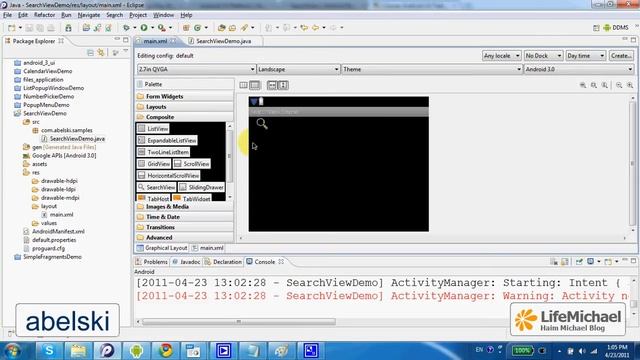This screenshot has height=360, width=640.
Task: Select the ListView palette widget
Action: coord(153,129)
